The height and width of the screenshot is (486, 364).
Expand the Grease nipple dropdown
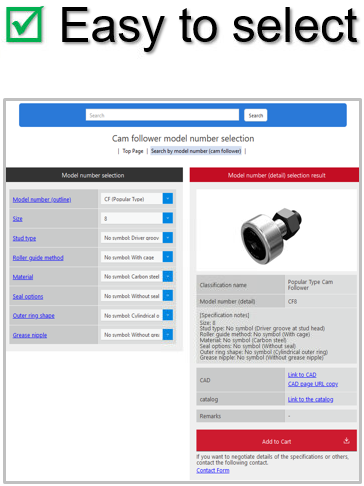tap(137, 334)
